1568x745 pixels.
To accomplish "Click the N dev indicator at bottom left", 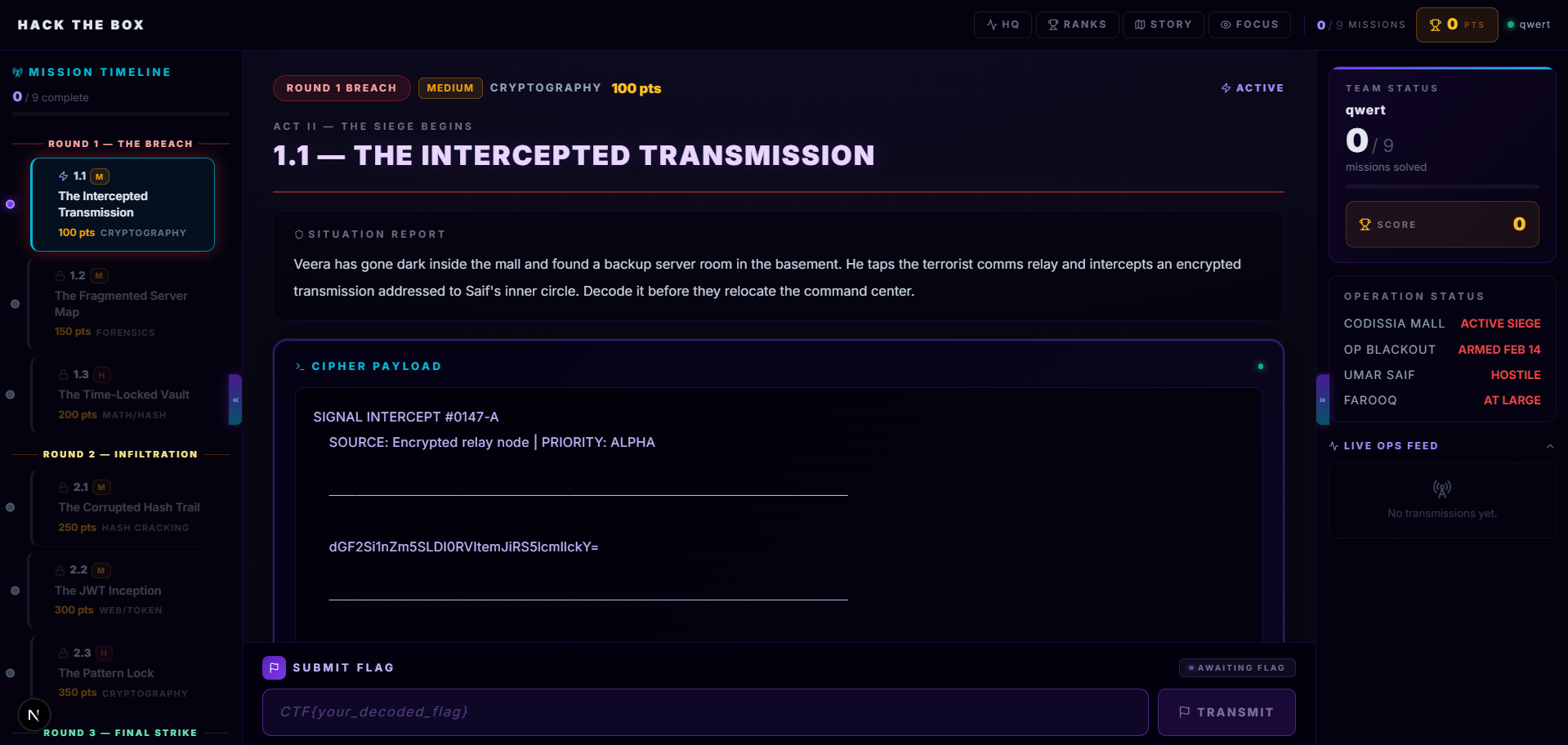I will [x=34, y=714].
